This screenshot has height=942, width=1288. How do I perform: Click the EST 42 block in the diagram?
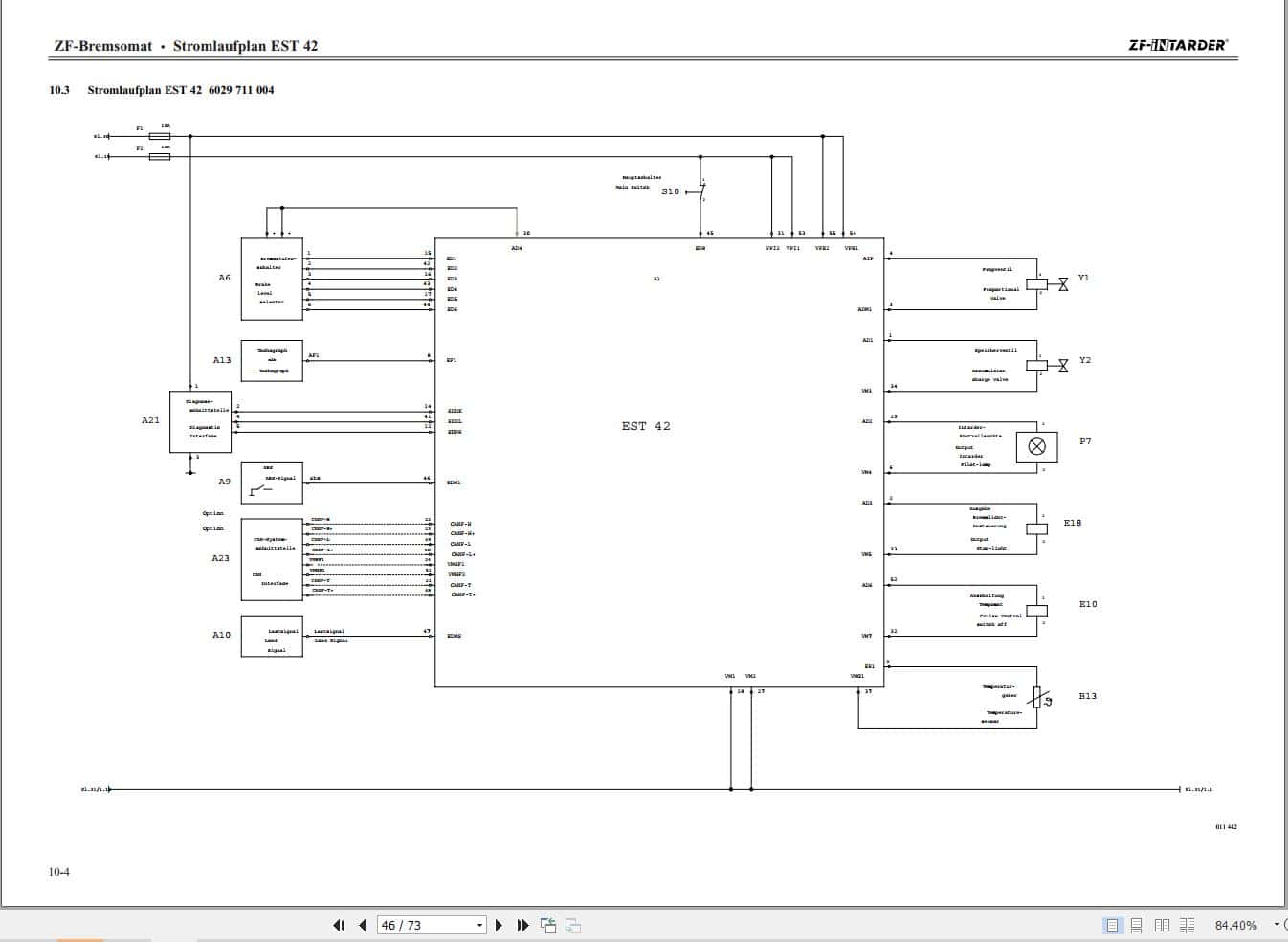click(x=647, y=425)
